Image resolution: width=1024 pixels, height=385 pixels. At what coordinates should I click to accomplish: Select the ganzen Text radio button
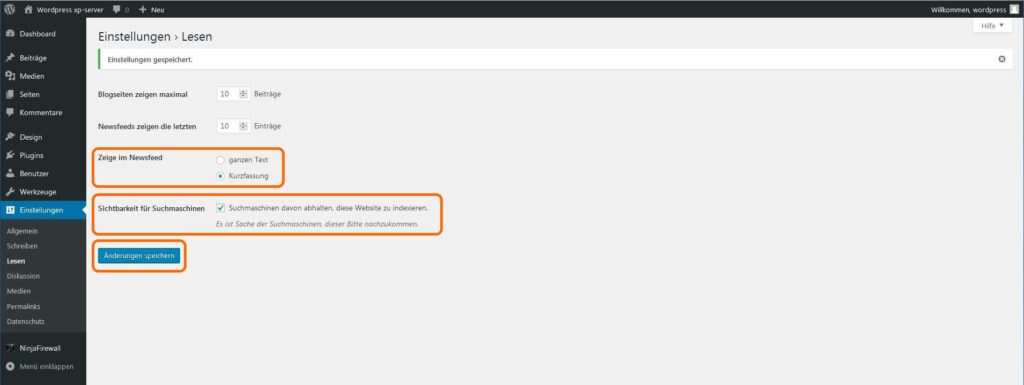click(x=220, y=159)
